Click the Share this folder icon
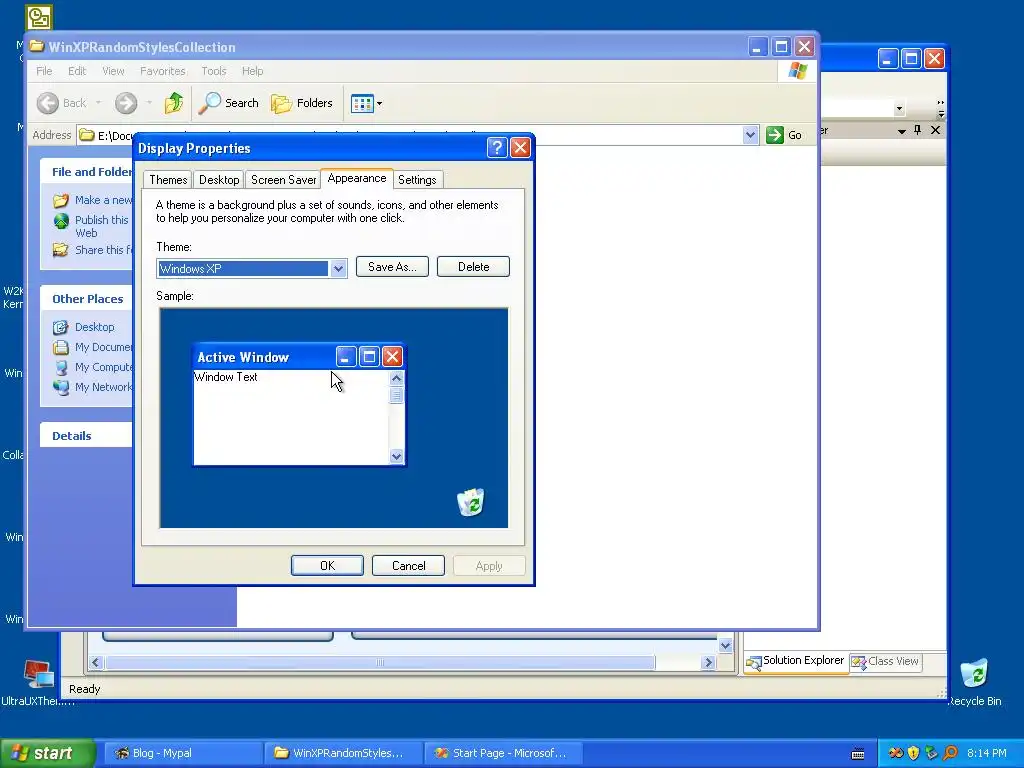The height and width of the screenshot is (768, 1024). click(x=61, y=250)
